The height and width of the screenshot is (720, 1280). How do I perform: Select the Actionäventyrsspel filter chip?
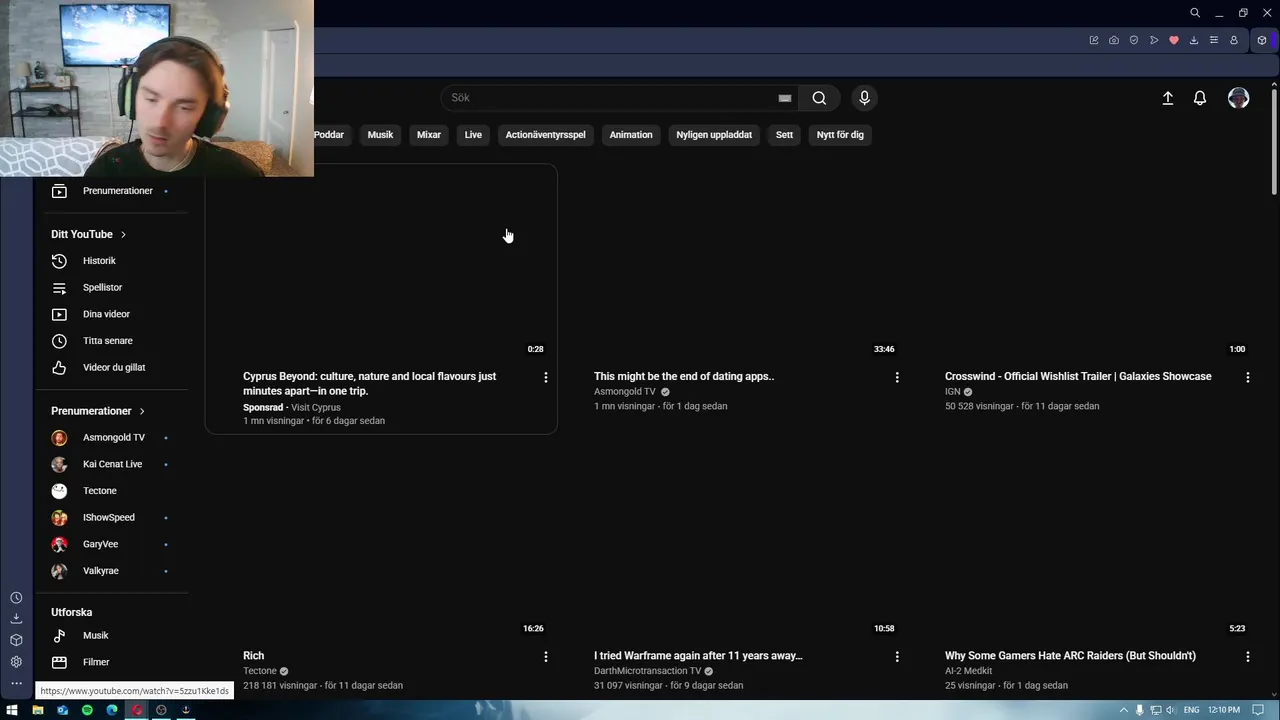pyautogui.click(x=545, y=135)
